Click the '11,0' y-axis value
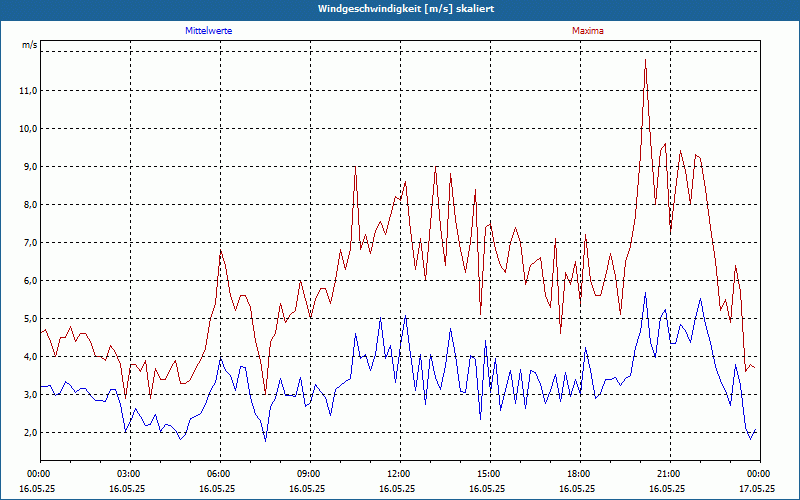 click(29, 91)
